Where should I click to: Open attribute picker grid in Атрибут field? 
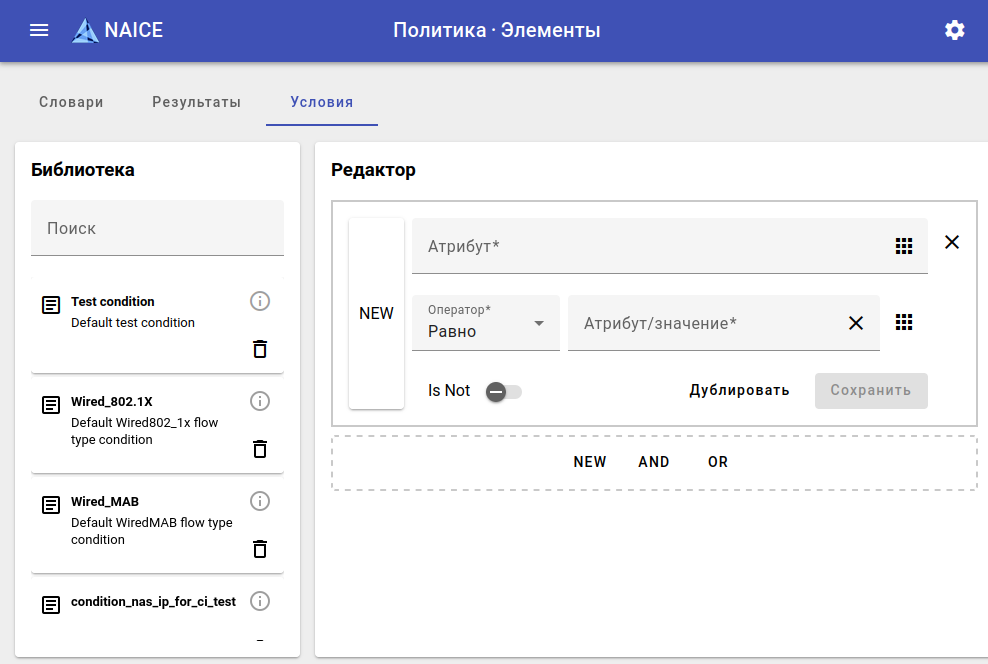(904, 246)
